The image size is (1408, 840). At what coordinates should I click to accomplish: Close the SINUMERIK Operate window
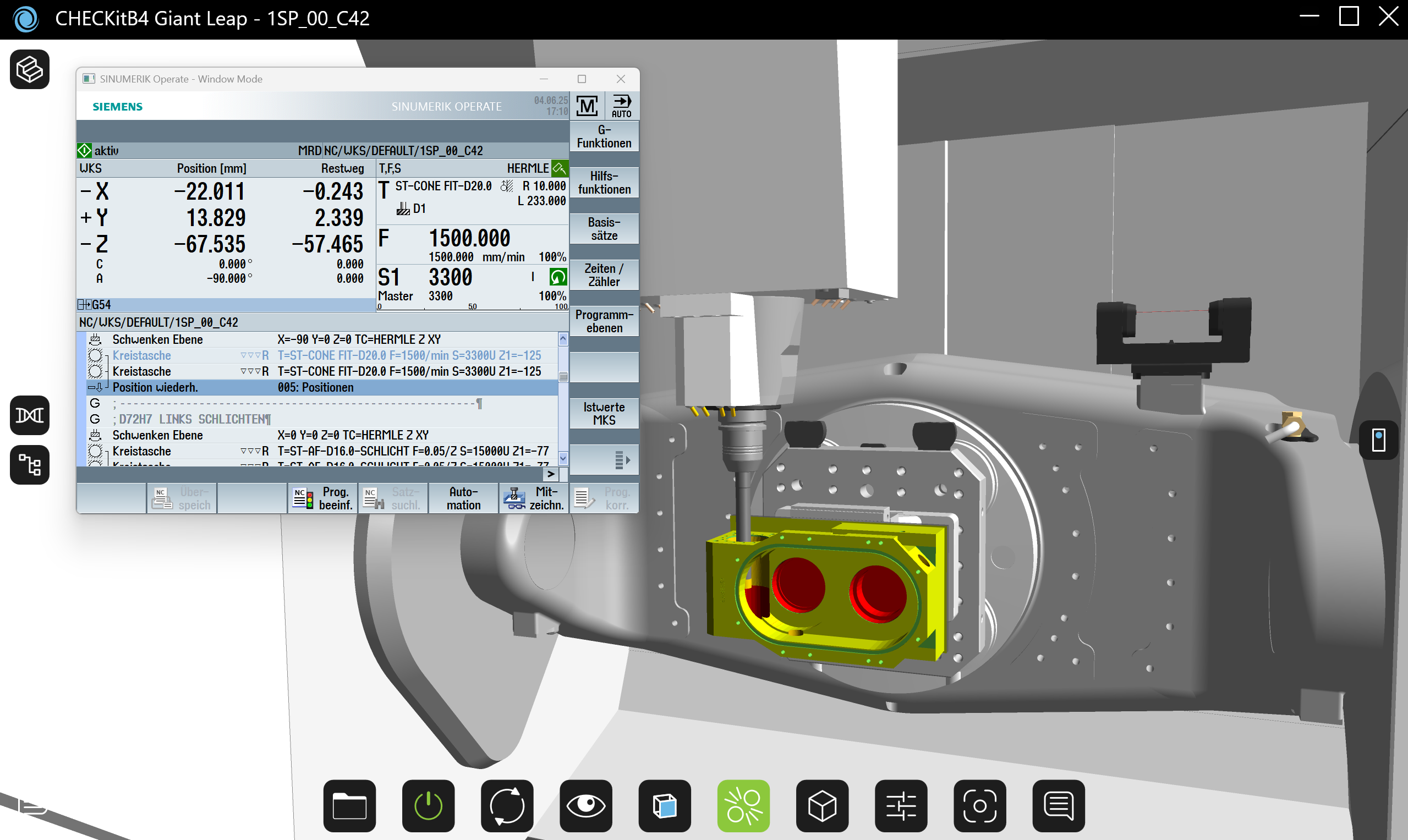(x=621, y=79)
